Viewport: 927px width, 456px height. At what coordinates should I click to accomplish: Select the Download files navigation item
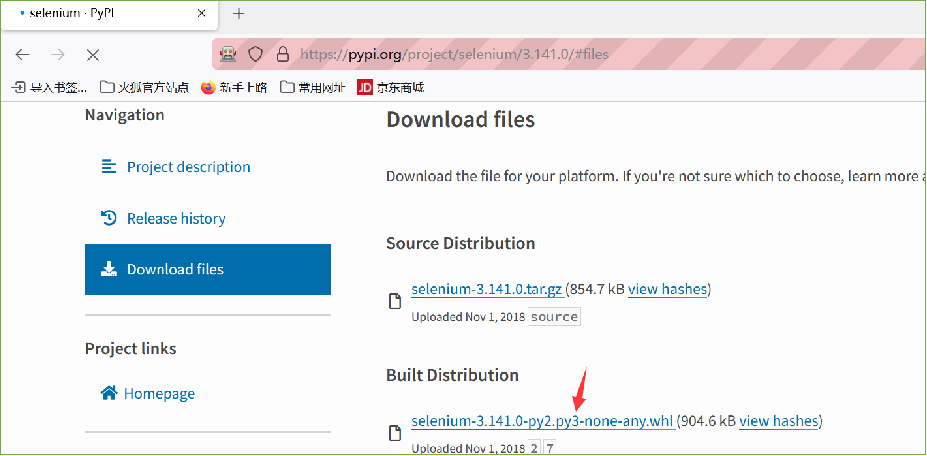208,270
